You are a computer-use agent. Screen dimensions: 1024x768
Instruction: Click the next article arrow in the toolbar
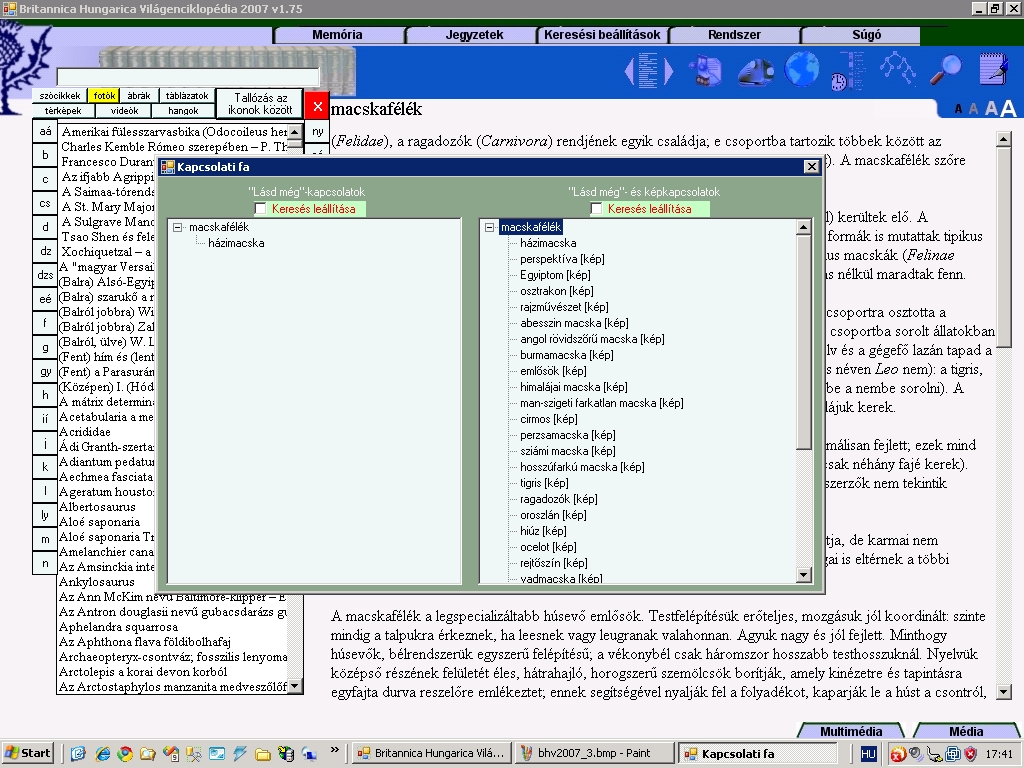(668, 71)
